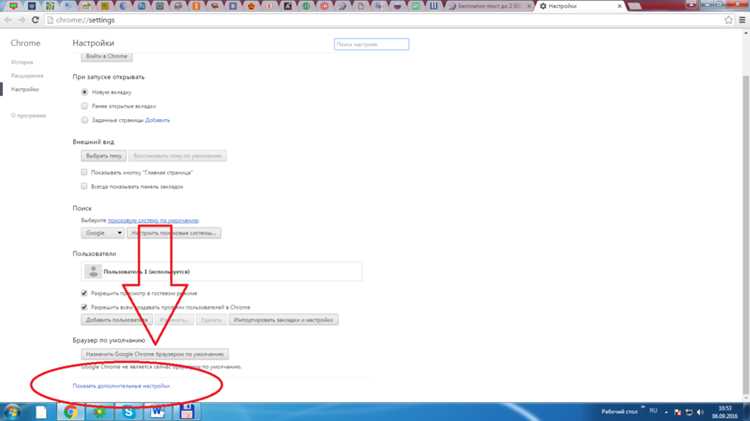750x421 pixels.
Task: Open the blank document icon in taskbar
Action: click(41, 412)
